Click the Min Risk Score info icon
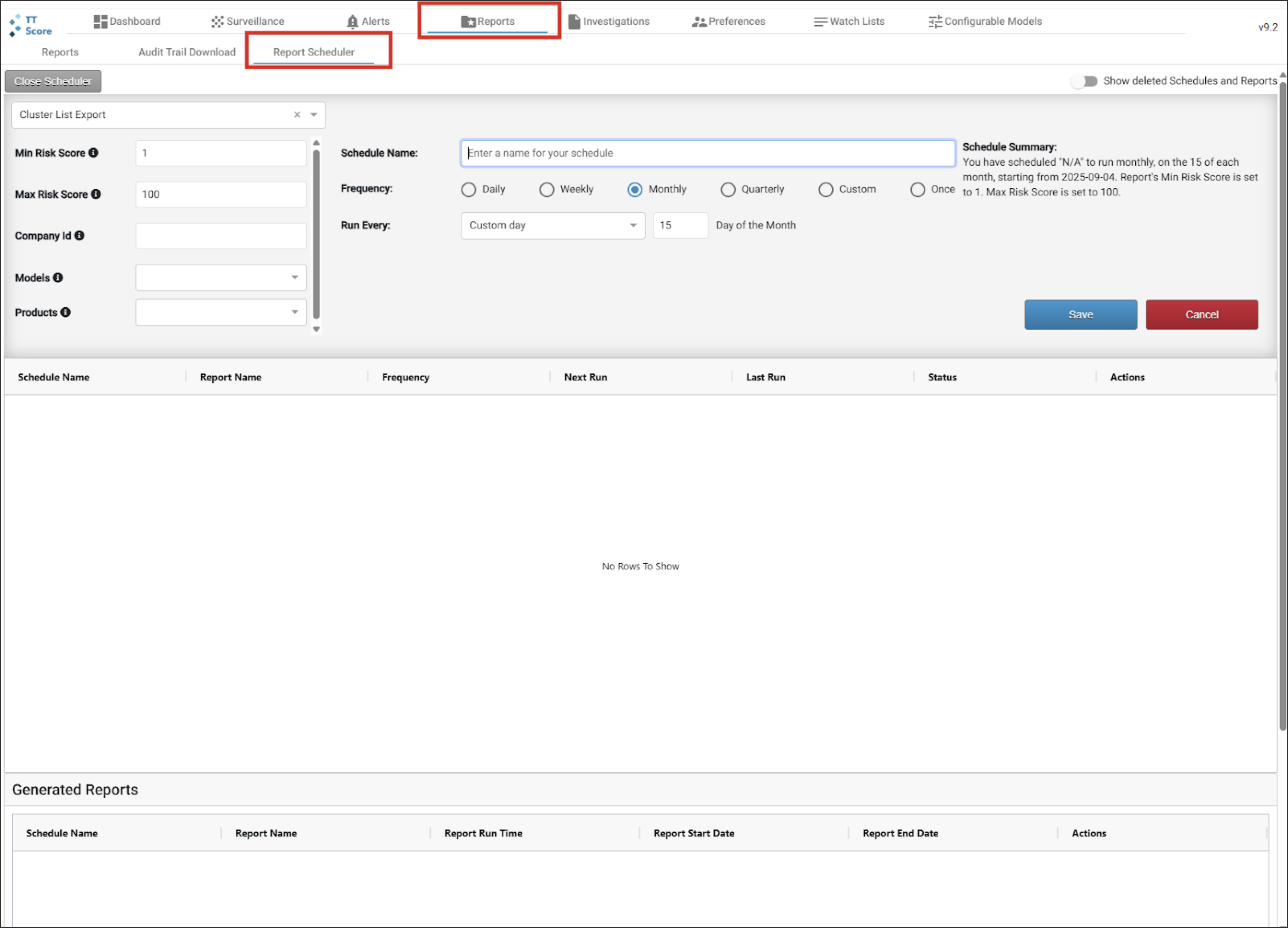Viewport: 1288px width, 928px height. (x=94, y=153)
